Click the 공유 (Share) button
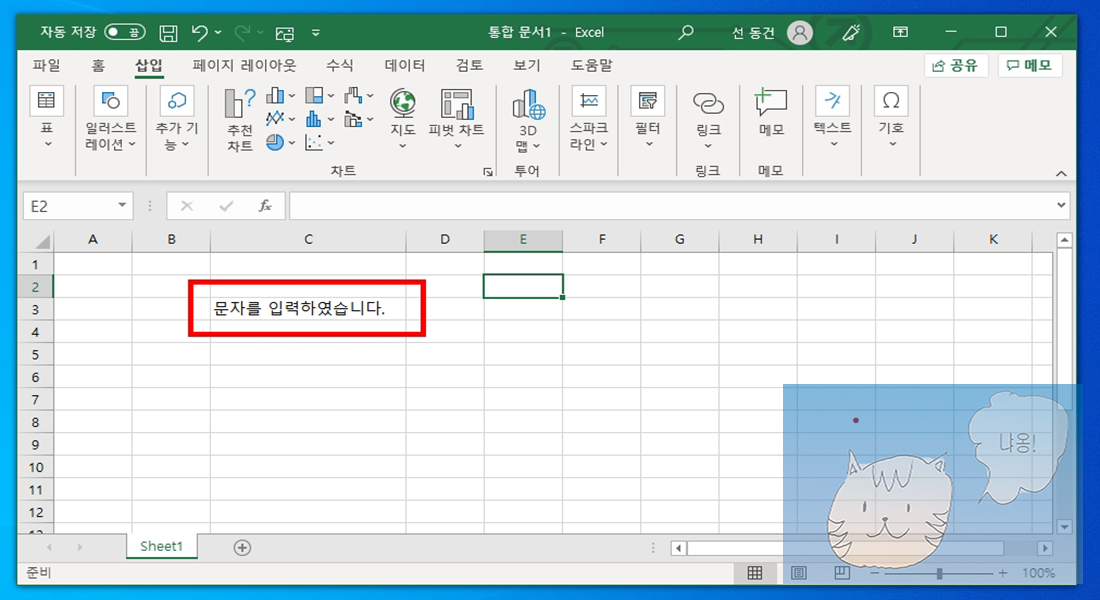 tap(955, 65)
